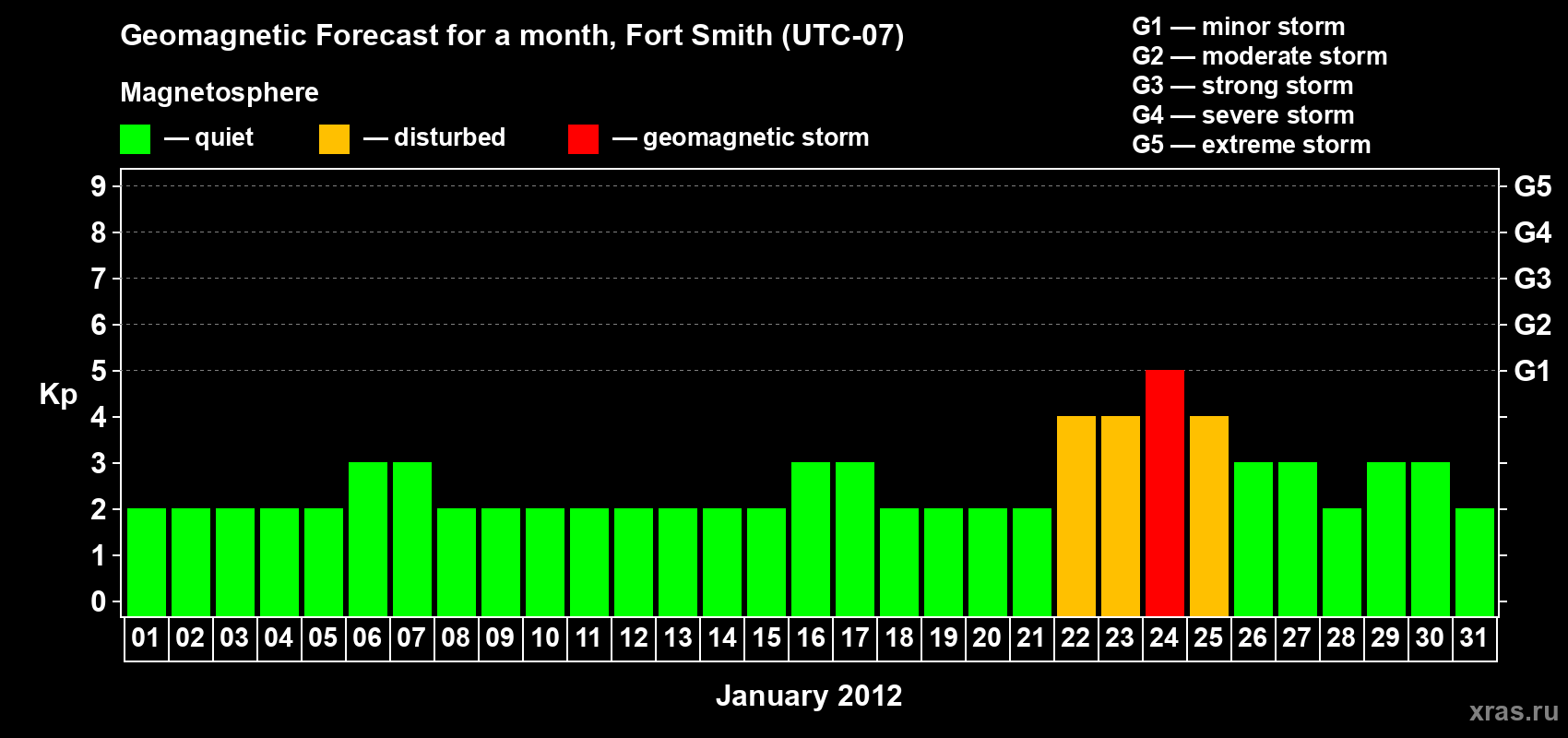Click the date label 10
Viewport: 1568px width, 738px height.
(545, 637)
